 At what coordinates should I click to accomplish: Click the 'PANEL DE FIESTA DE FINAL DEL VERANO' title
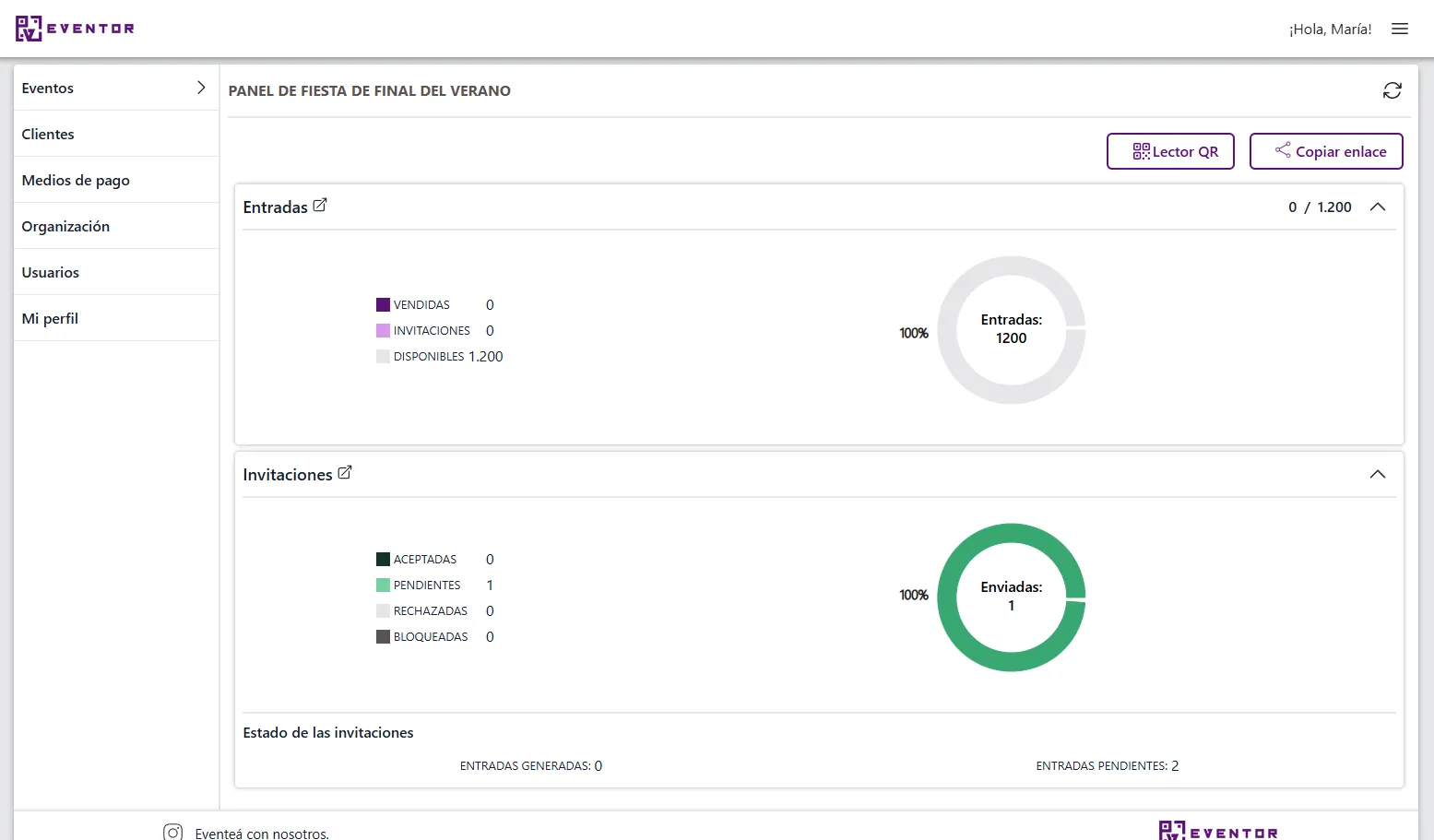pos(369,90)
